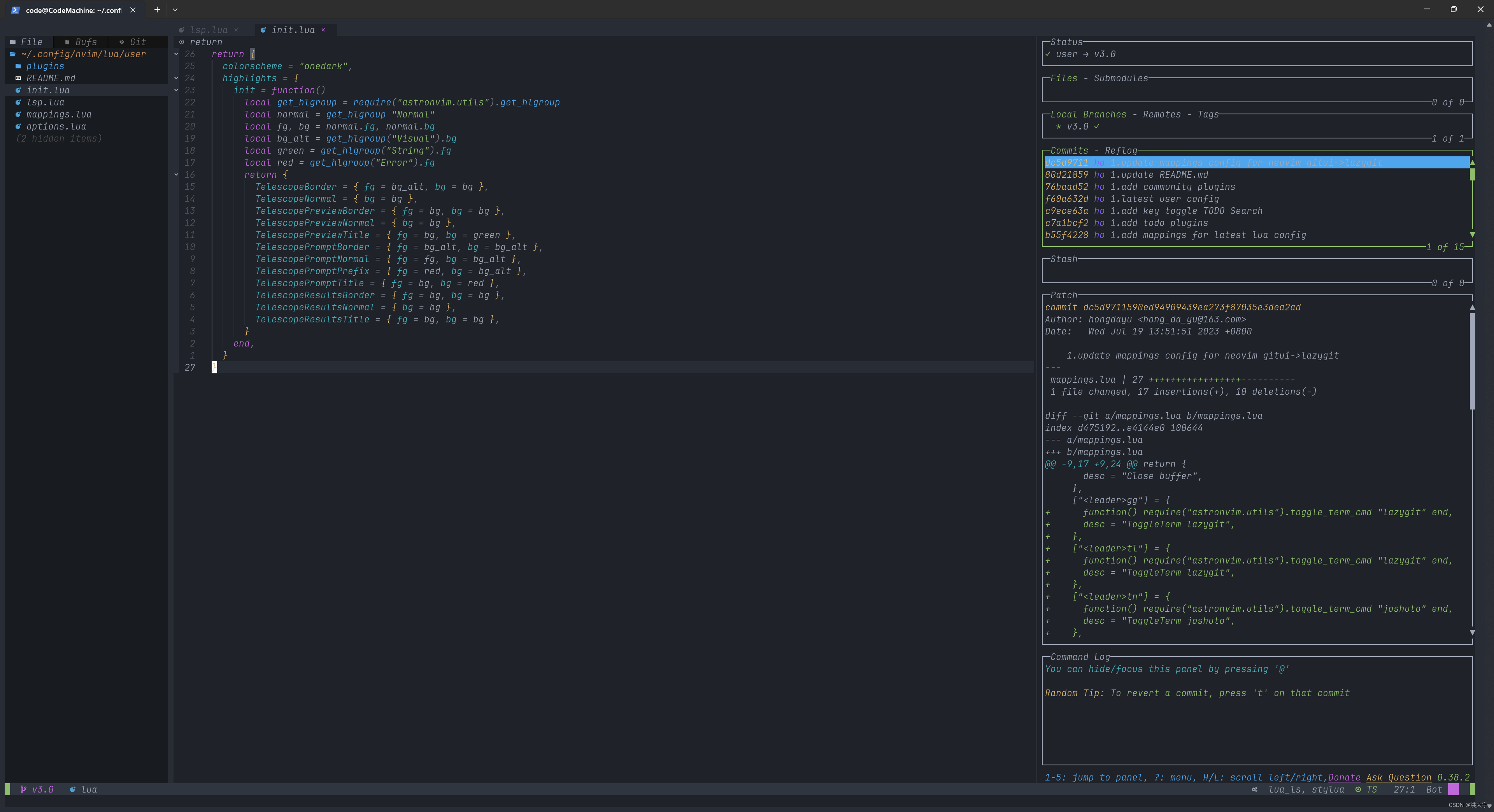Image resolution: width=1494 pixels, height=812 pixels.
Task: Select lsp.lua in the file tree
Action: [x=45, y=103]
